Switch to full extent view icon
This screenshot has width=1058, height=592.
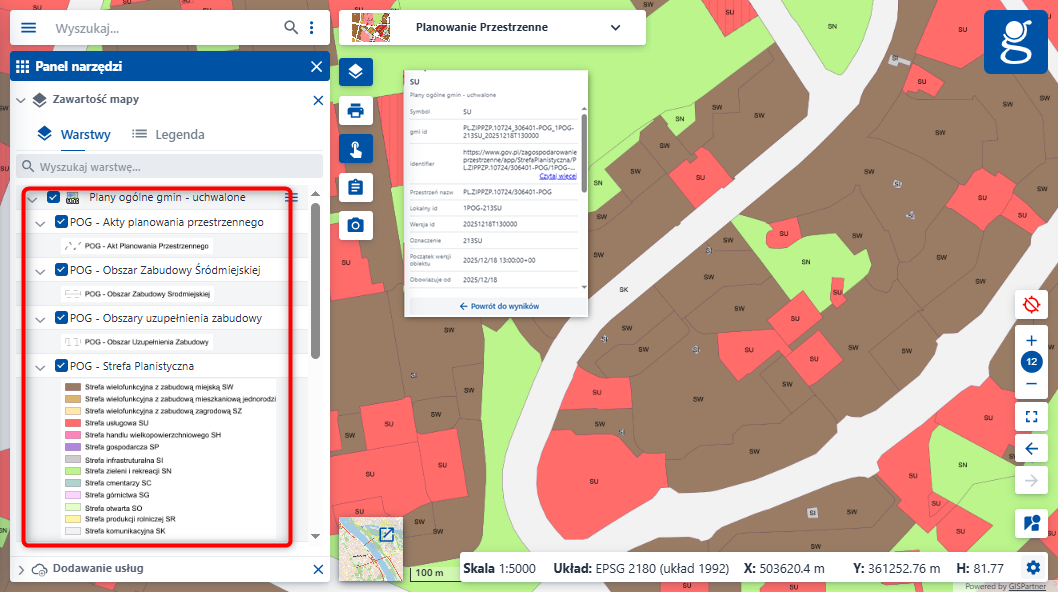point(1031,414)
